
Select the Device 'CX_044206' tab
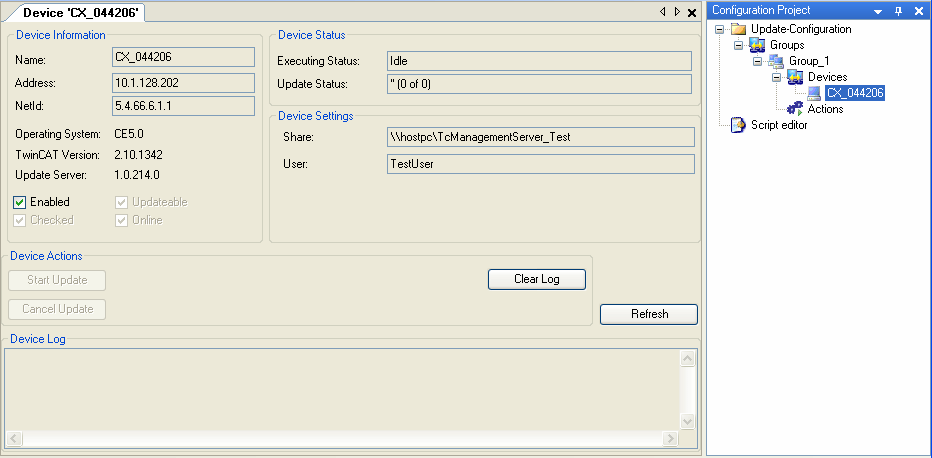[x=80, y=12]
